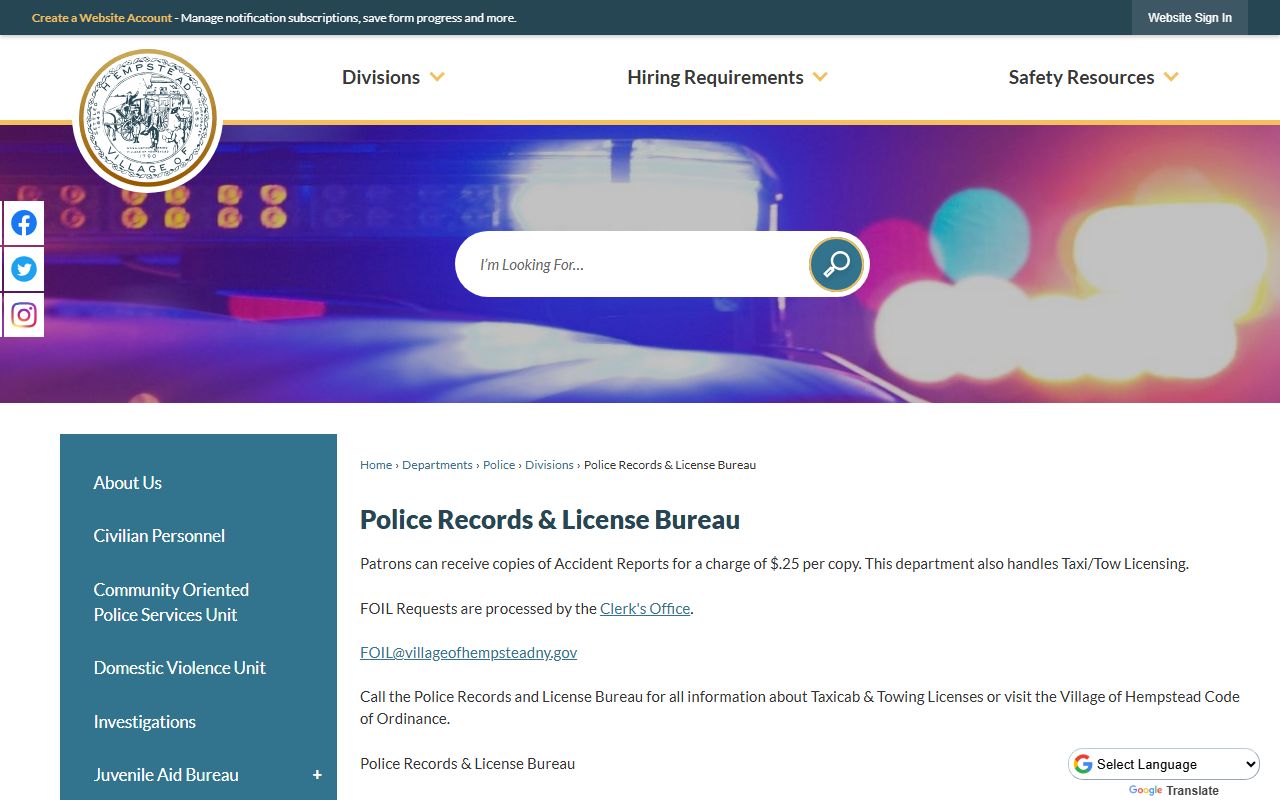Go to Divisions breadcrumb

tap(549, 465)
